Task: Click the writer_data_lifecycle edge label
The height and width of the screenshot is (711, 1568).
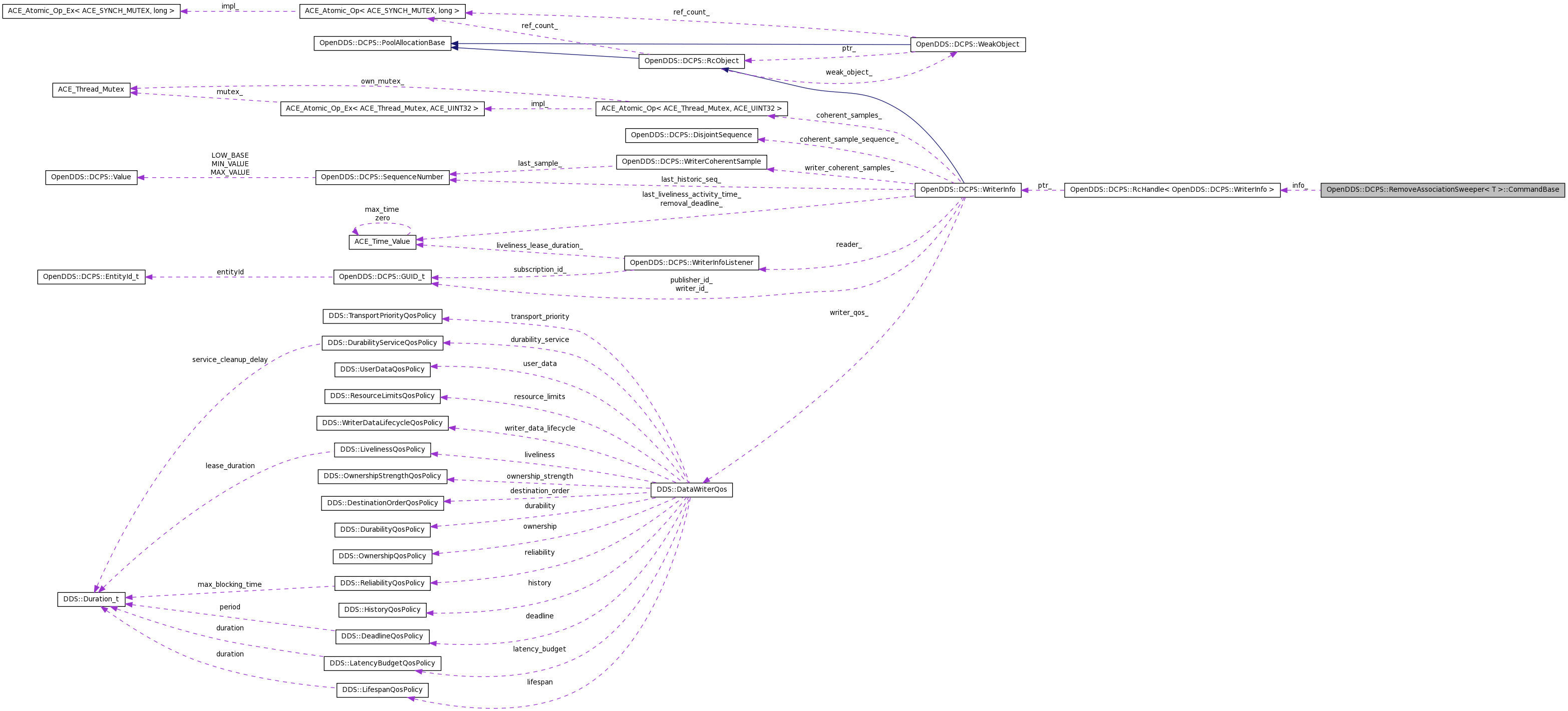Action: [x=540, y=429]
